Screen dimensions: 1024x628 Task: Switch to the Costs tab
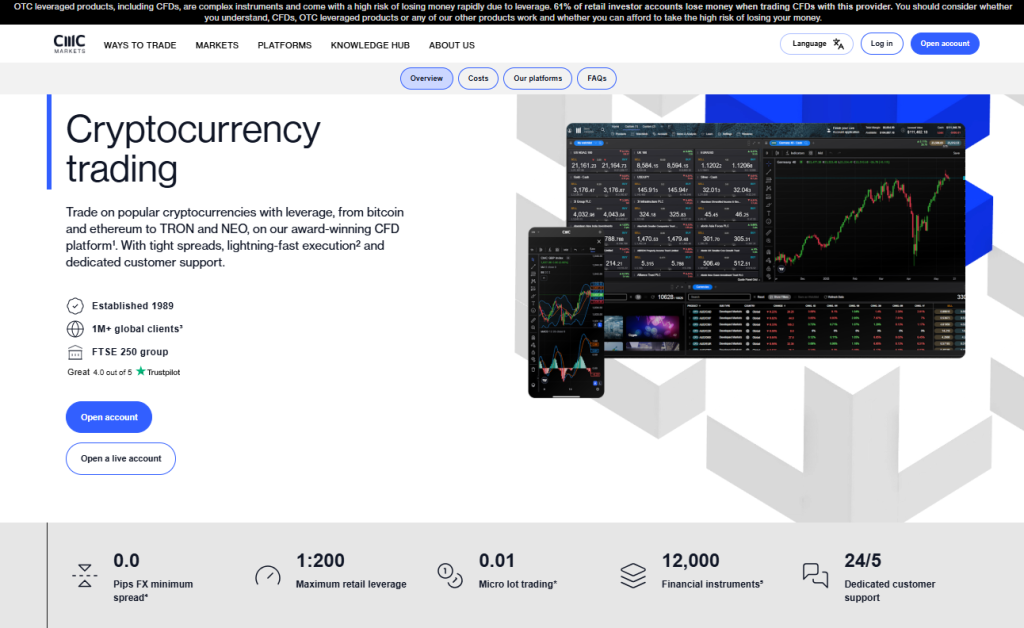point(477,78)
